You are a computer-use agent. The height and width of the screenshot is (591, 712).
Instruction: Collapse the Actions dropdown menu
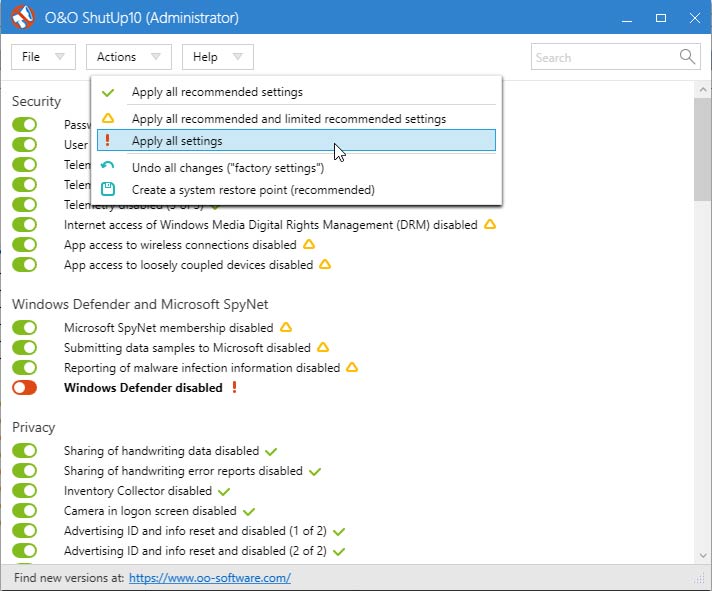tap(129, 57)
